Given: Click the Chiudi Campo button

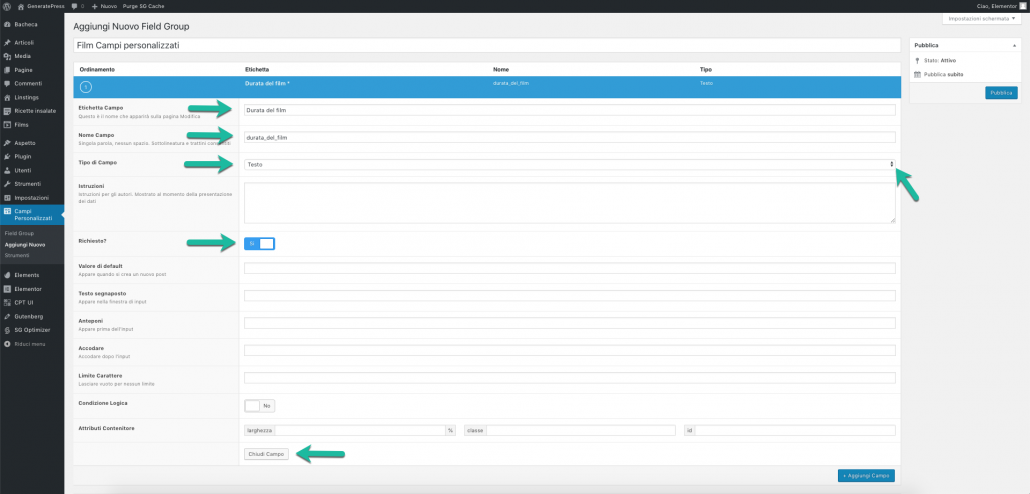Looking at the screenshot, I should (266, 454).
